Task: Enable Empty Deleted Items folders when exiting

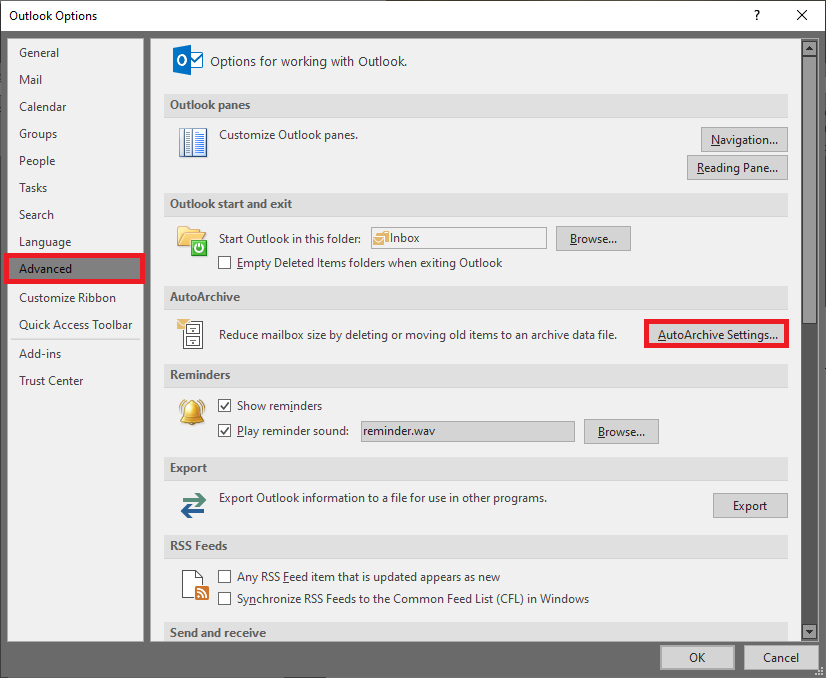Action: pos(224,262)
